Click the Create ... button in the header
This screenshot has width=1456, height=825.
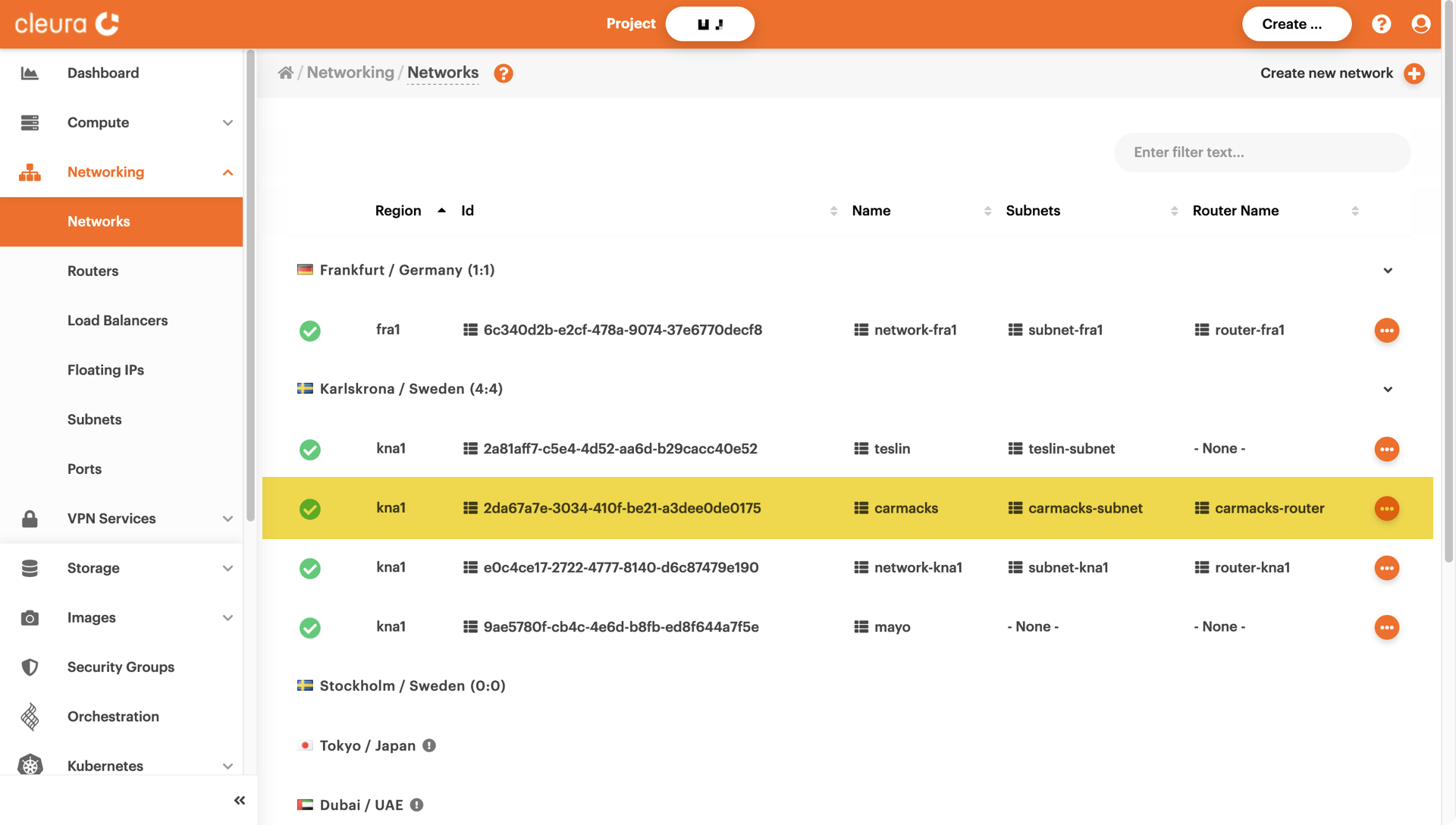click(1296, 24)
